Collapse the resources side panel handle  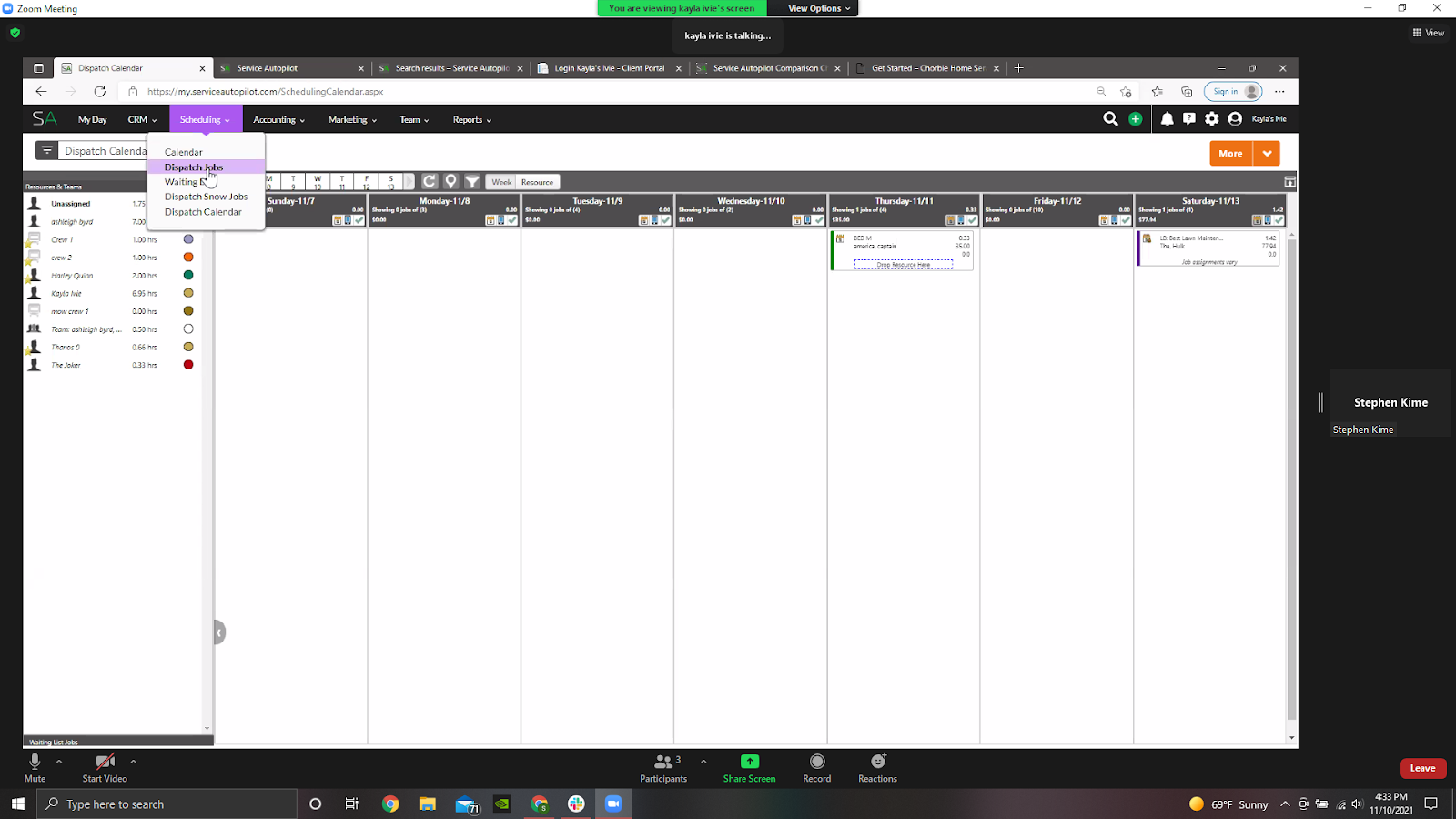(219, 632)
